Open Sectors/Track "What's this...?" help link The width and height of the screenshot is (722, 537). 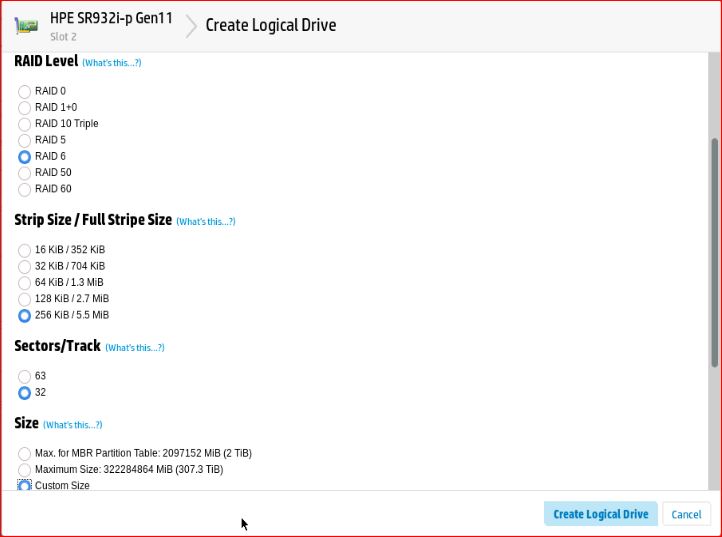coord(134,348)
